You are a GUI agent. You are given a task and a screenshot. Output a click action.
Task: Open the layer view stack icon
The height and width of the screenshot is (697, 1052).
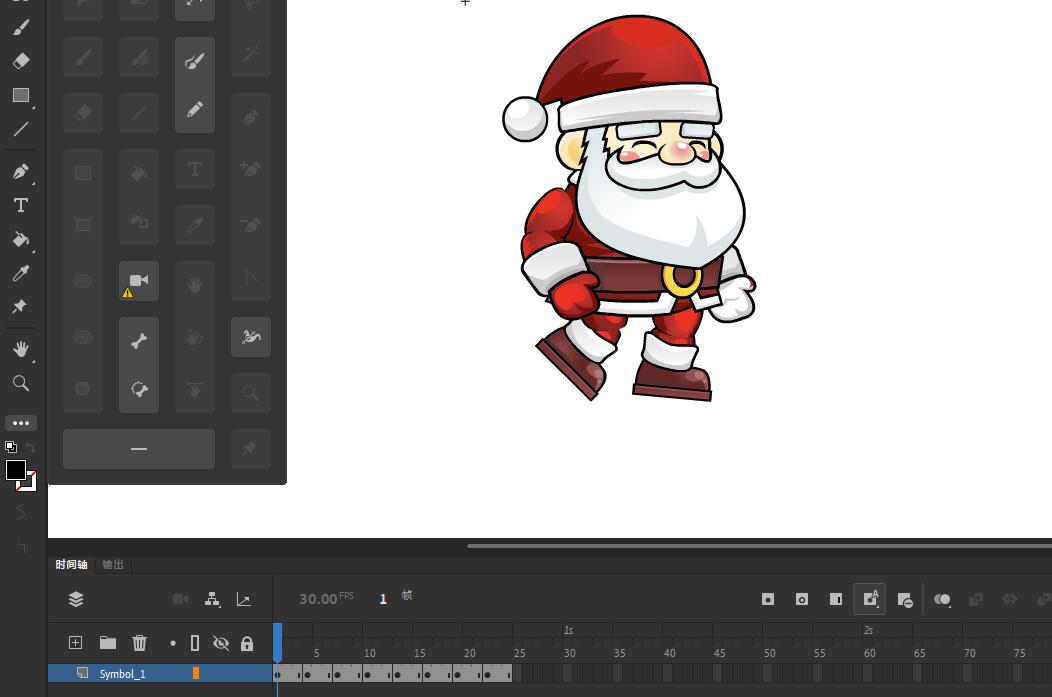point(76,599)
